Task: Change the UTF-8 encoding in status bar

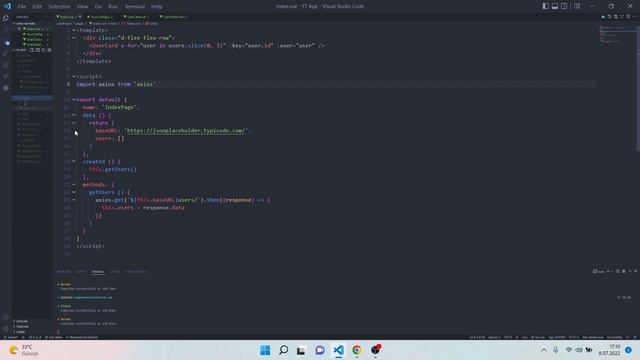Action: coord(508,337)
